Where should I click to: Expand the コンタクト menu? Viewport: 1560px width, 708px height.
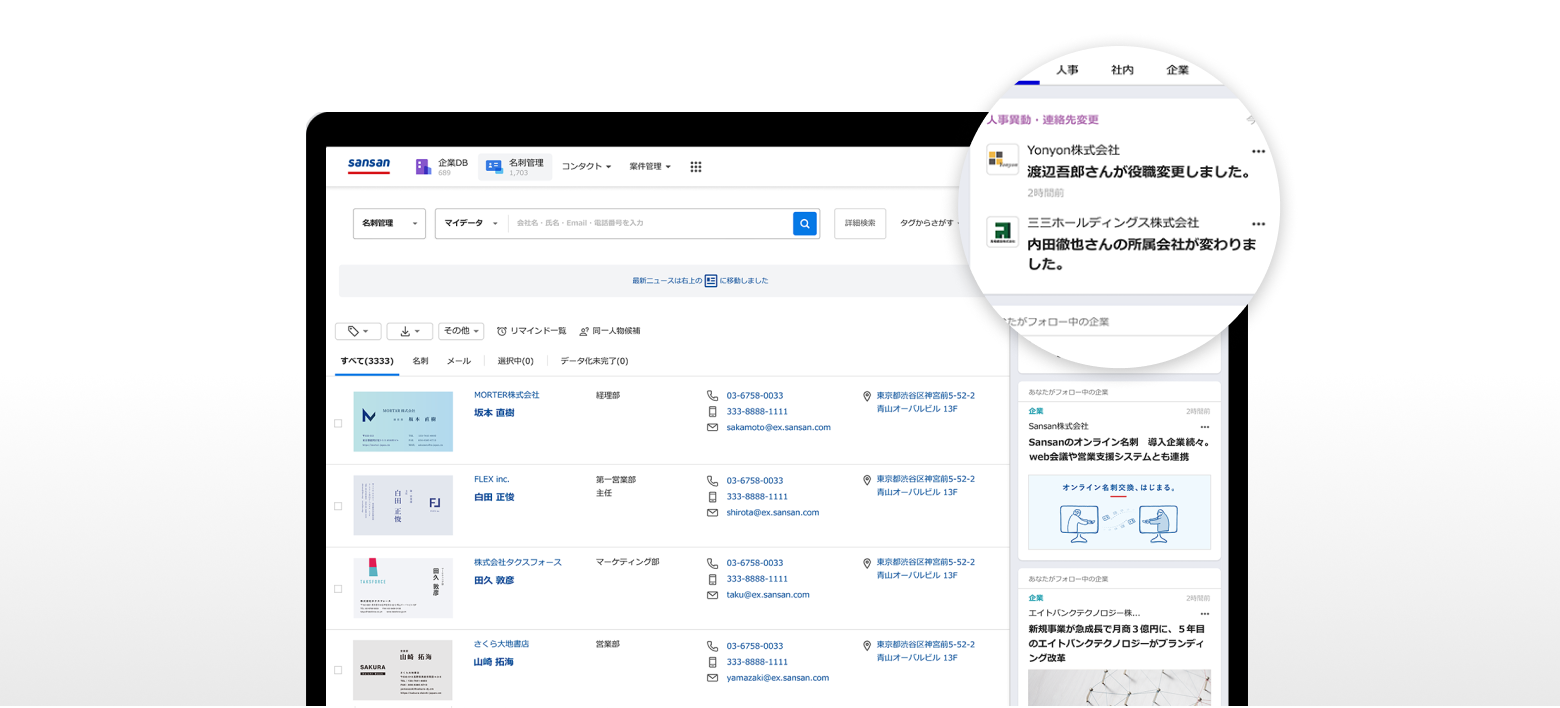tap(586, 167)
